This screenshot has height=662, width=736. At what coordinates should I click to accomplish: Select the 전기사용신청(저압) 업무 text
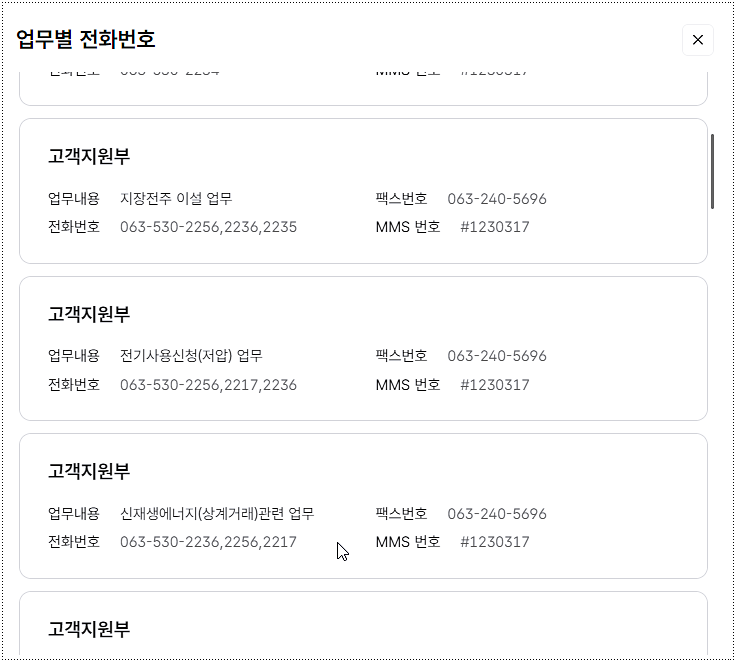(191, 356)
